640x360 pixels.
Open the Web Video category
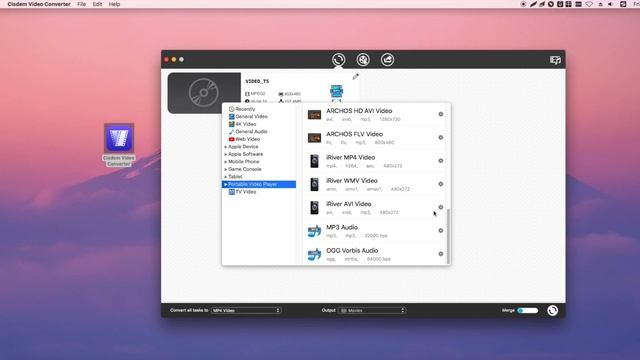244,139
